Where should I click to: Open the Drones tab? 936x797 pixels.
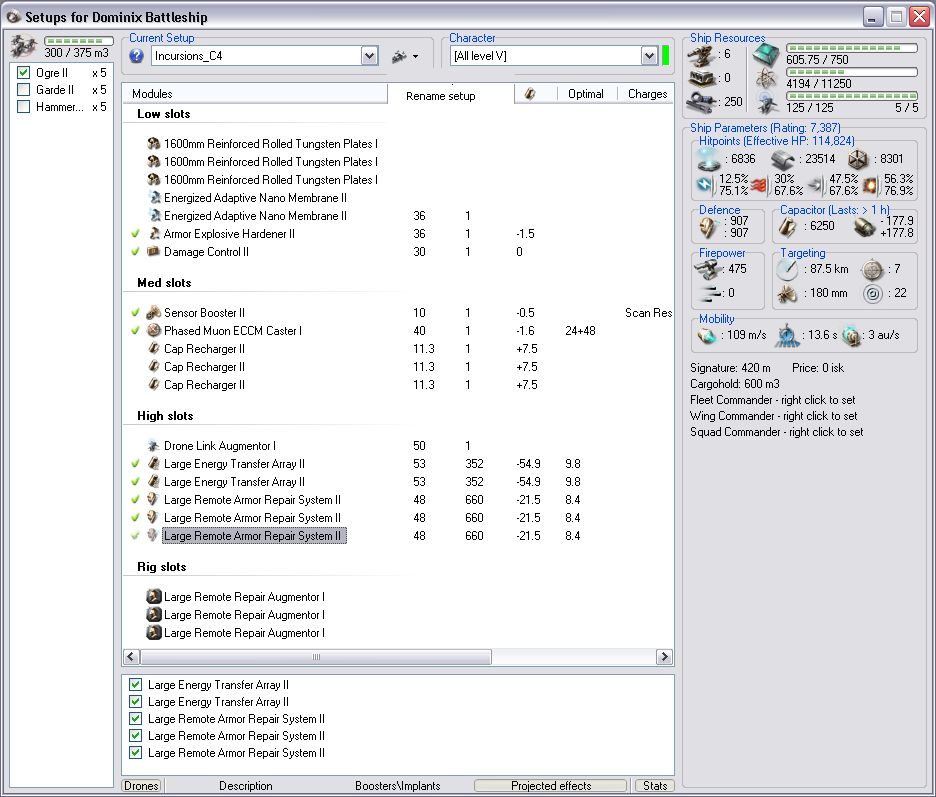pyautogui.click(x=141, y=786)
